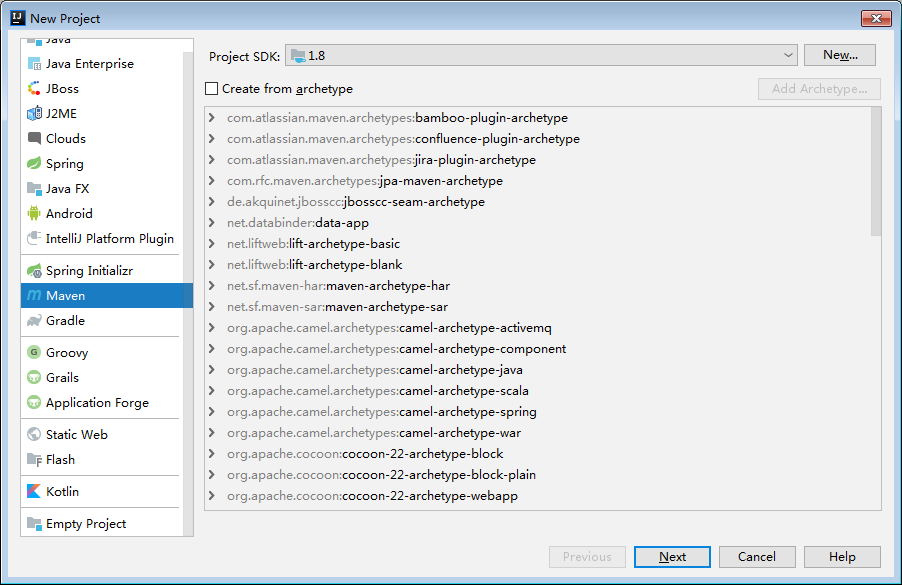The height and width of the screenshot is (585, 902).
Task: Expand the bamboo-plugin-archetype entry
Action: pyautogui.click(x=212, y=117)
